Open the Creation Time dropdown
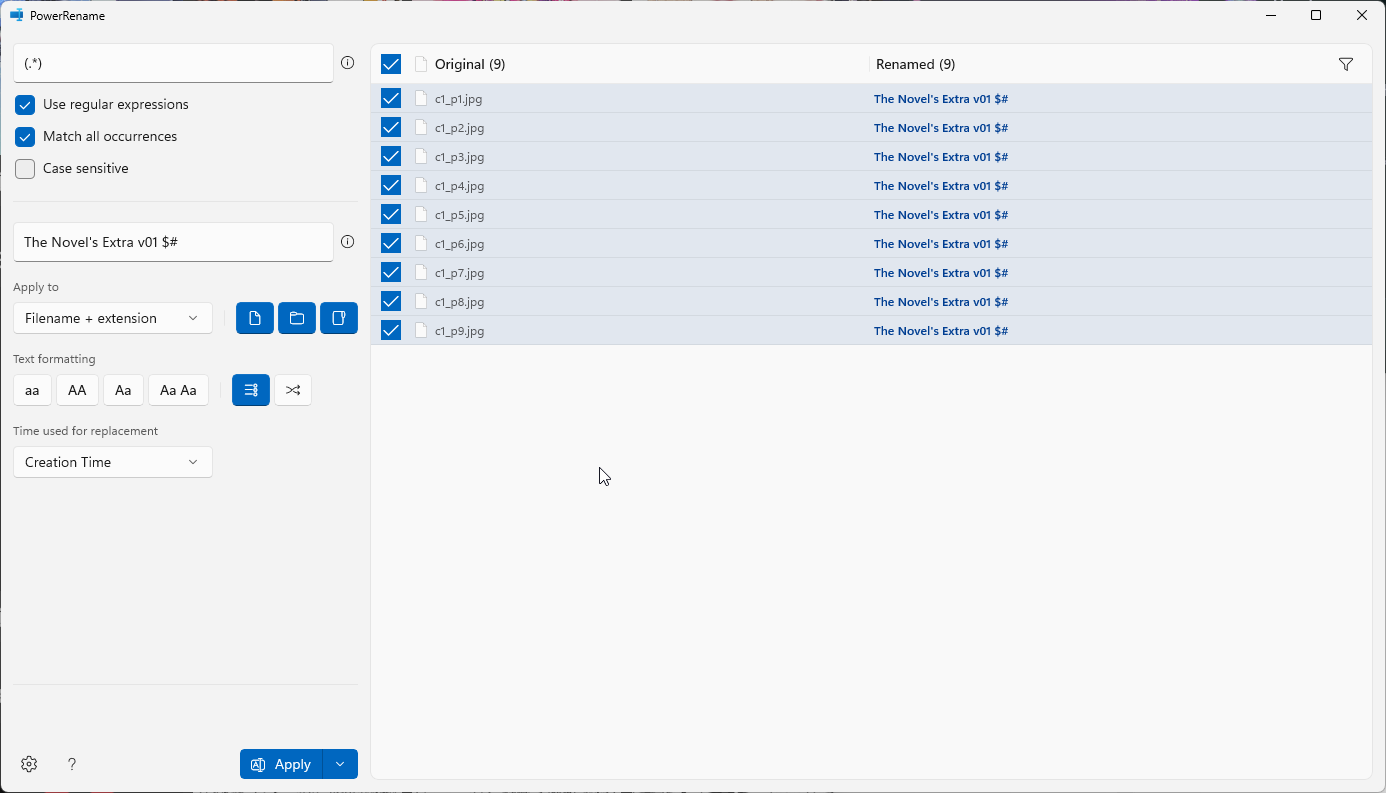 point(113,462)
